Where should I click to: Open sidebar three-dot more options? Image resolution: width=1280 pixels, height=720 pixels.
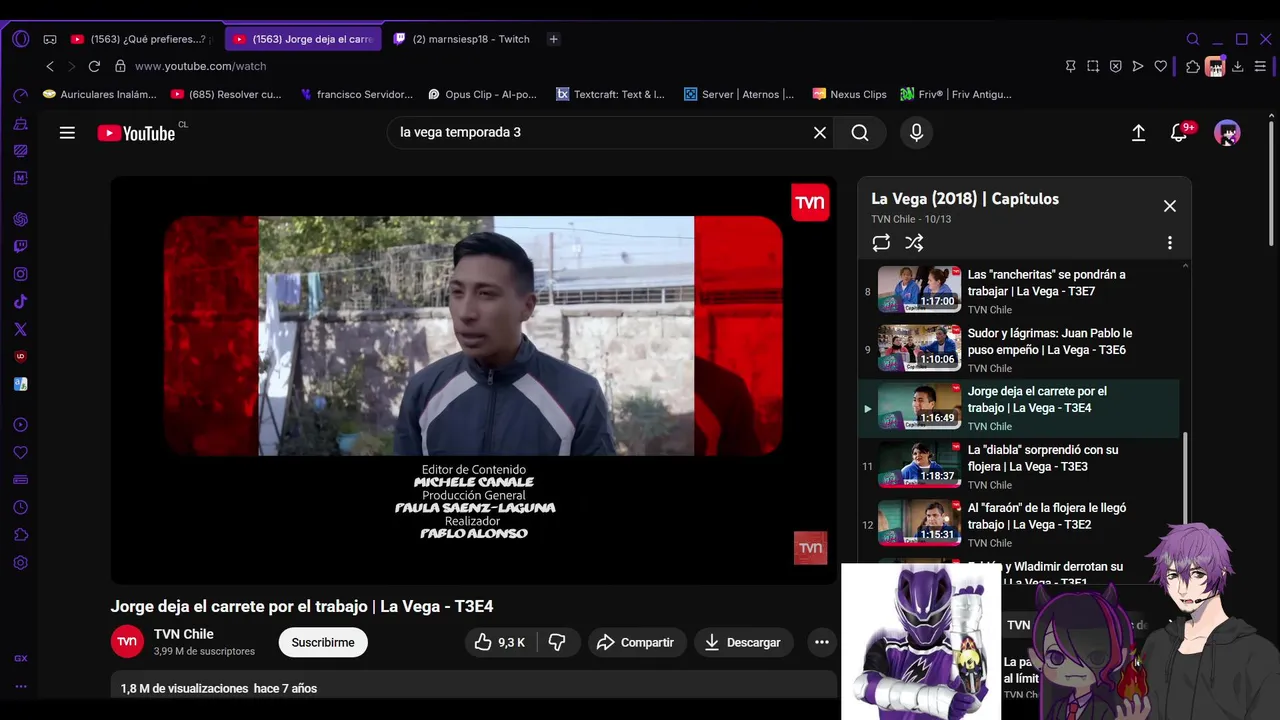click(20, 687)
